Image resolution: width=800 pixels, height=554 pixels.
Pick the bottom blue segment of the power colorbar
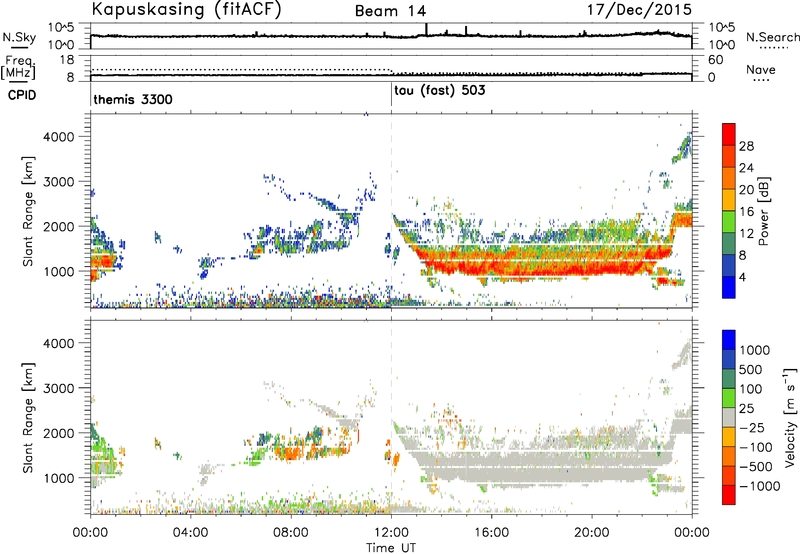click(x=729, y=288)
